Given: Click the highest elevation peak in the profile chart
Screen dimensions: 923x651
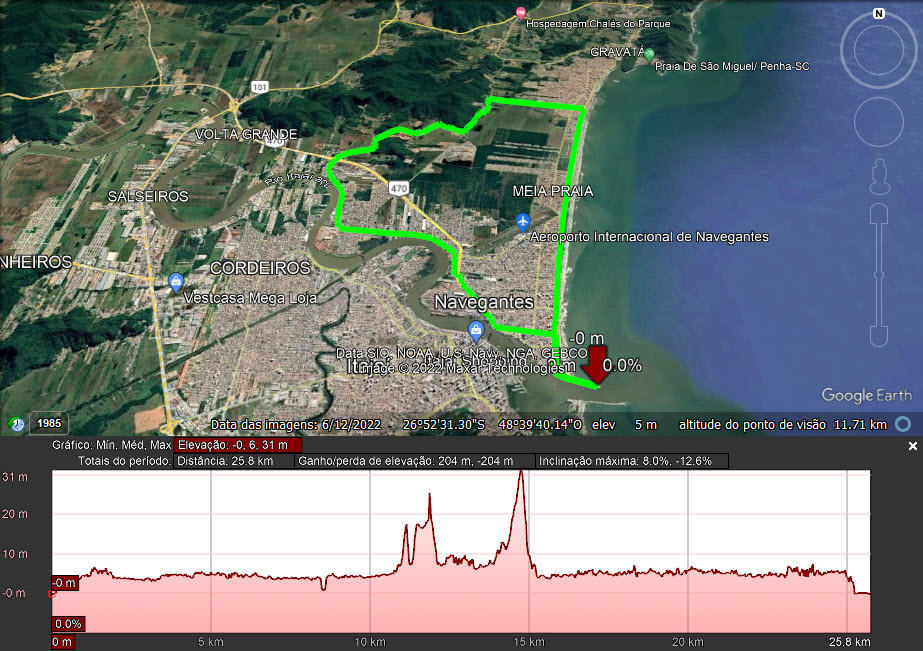Looking at the screenshot, I should (x=521, y=473).
